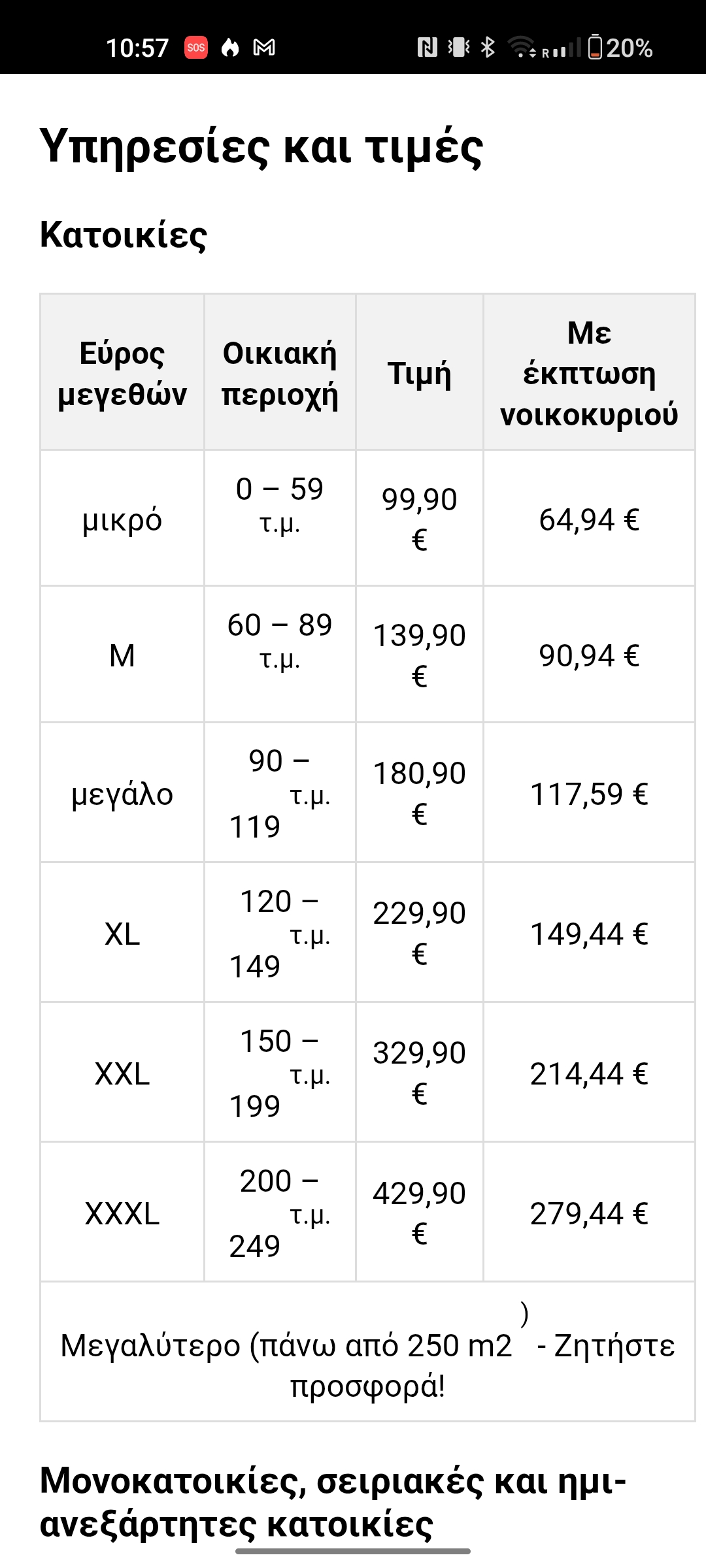The height and width of the screenshot is (1568, 706).
Task: Click the 'Με έκπτωση νοικοκυριού' header
Action: tap(589, 373)
